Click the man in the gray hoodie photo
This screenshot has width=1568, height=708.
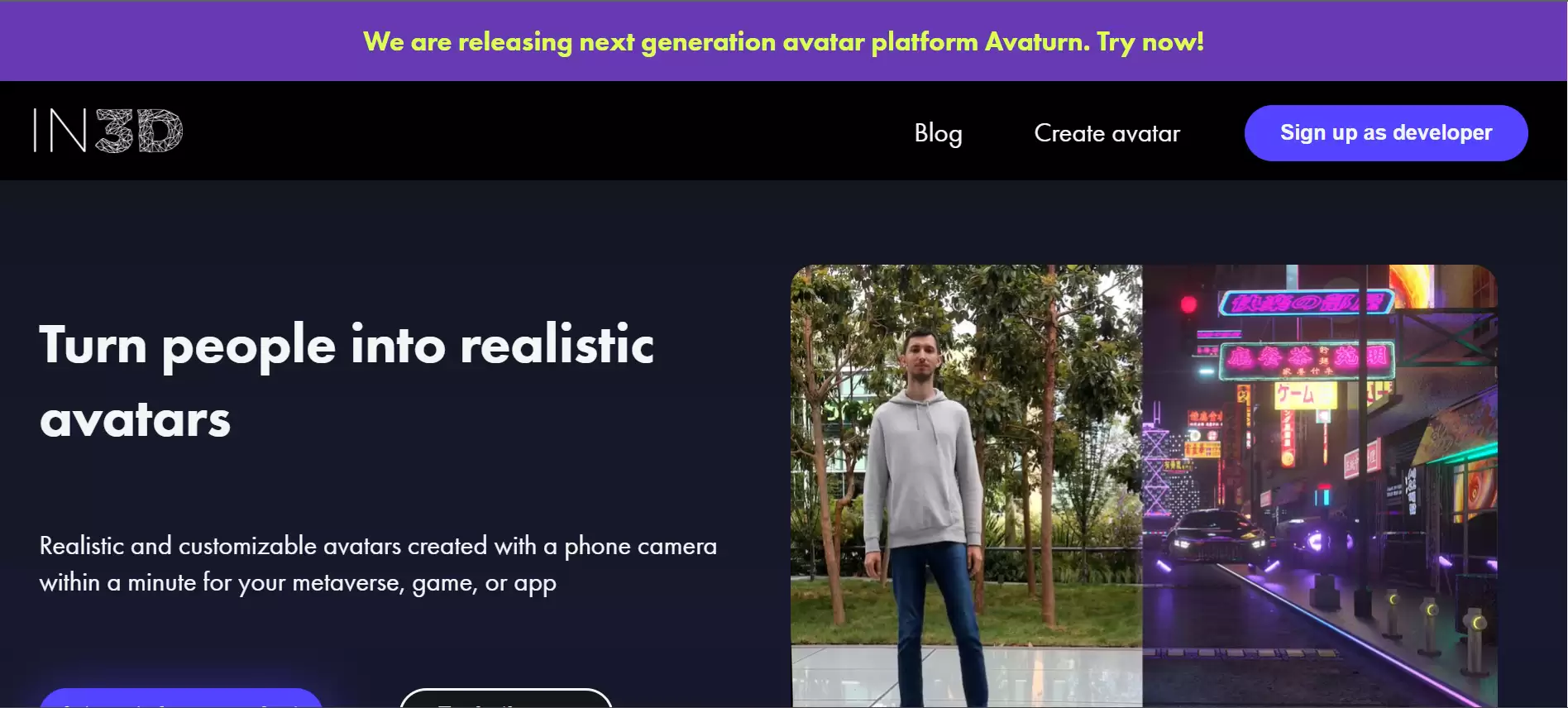tap(966, 486)
